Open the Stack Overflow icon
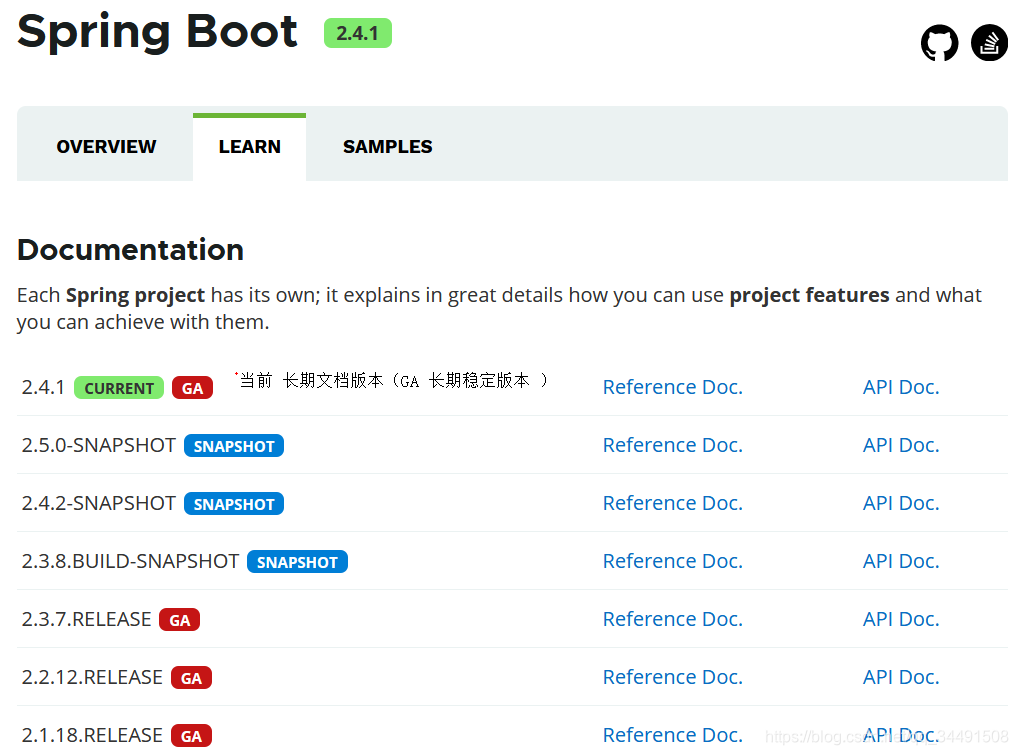The height and width of the screenshot is (755, 1018). click(x=989, y=43)
